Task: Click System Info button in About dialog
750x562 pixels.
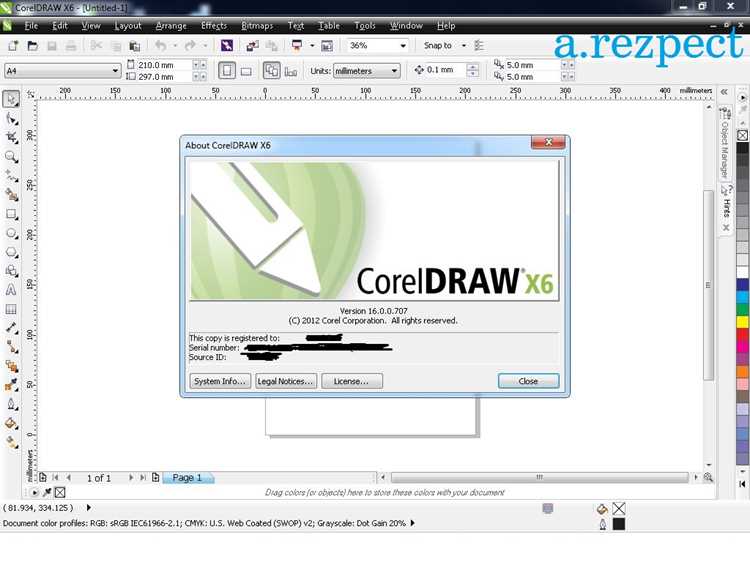Action: click(220, 381)
